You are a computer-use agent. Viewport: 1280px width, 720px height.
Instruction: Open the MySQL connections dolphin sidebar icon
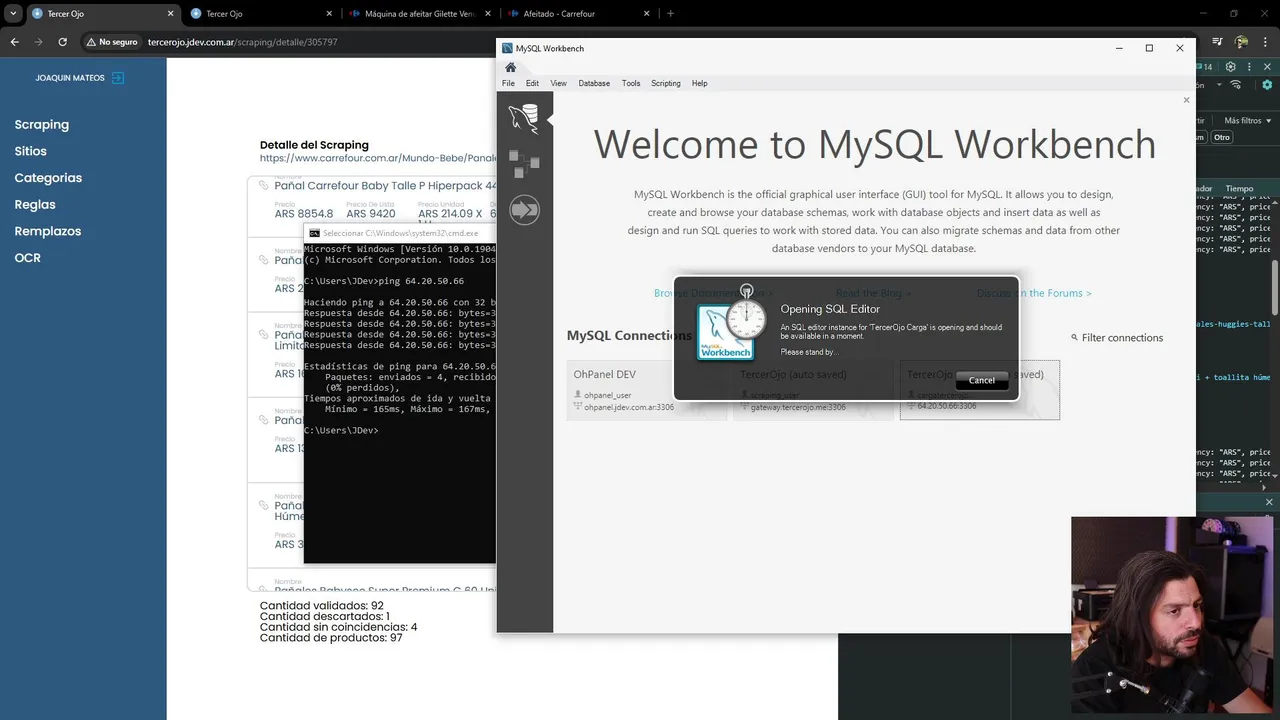524,118
